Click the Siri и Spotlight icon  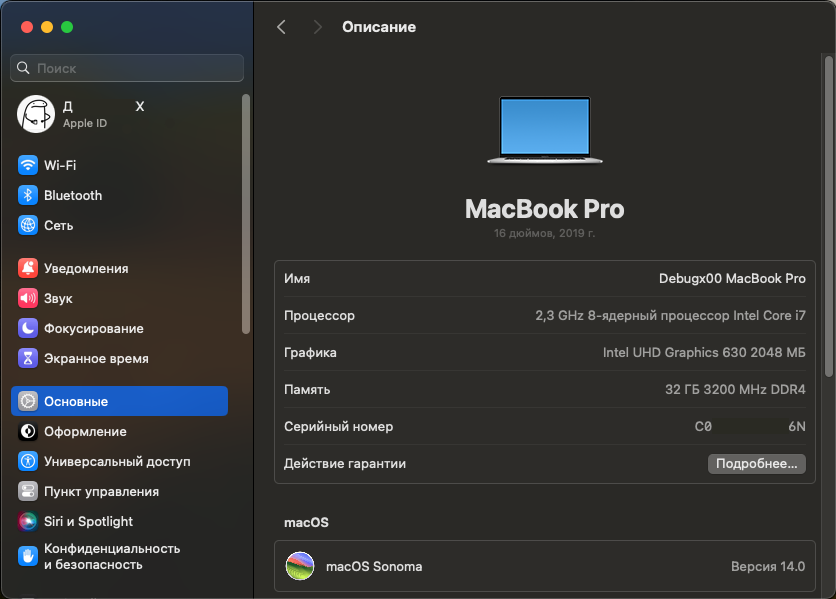pyautogui.click(x=28, y=521)
